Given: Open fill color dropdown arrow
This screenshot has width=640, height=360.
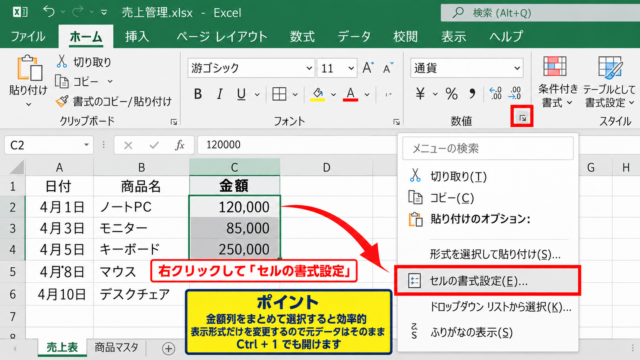Looking at the screenshot, I should 333,95.
